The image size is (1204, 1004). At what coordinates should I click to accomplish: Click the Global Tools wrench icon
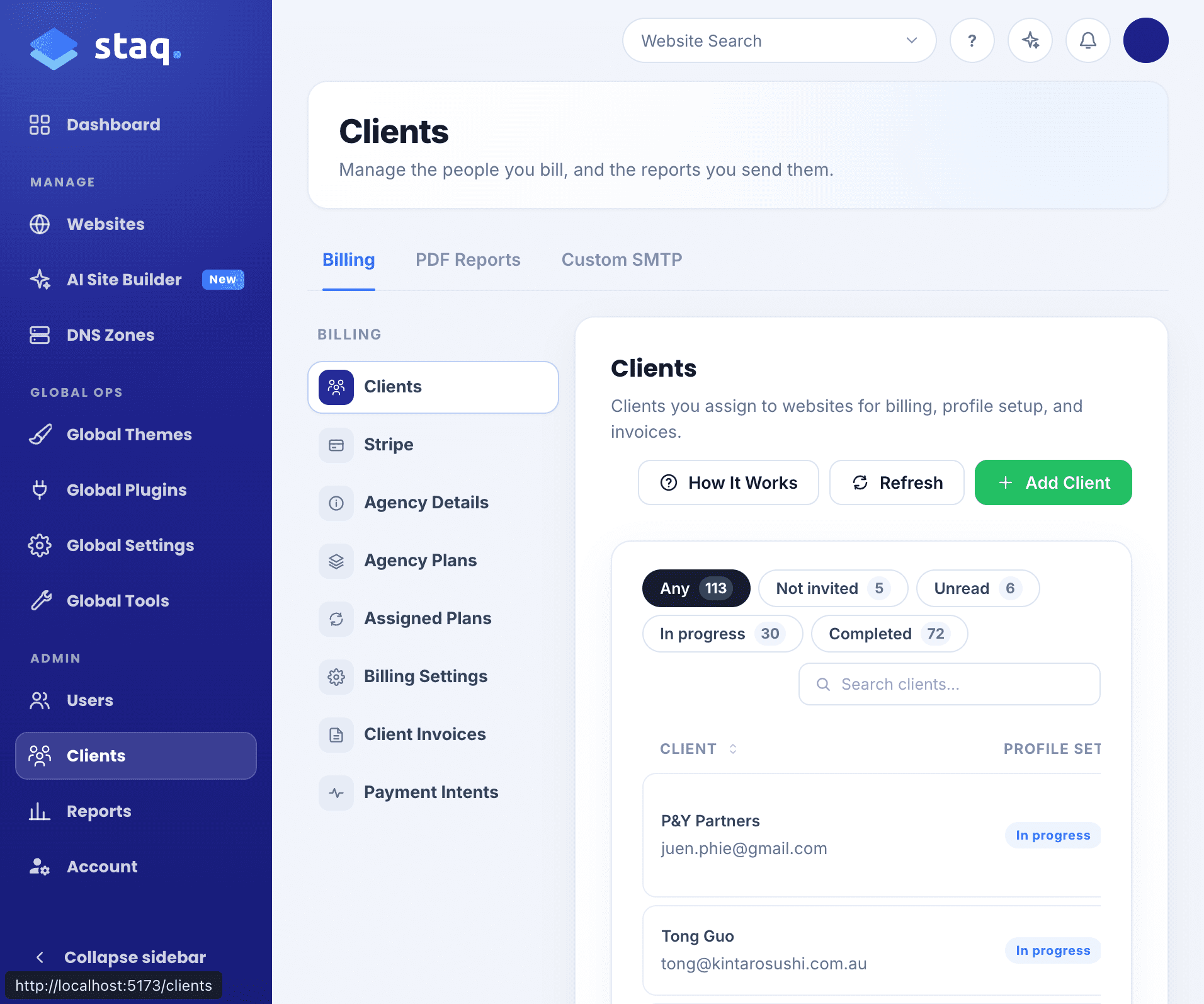pyautogui.click(x=40, y=601)
